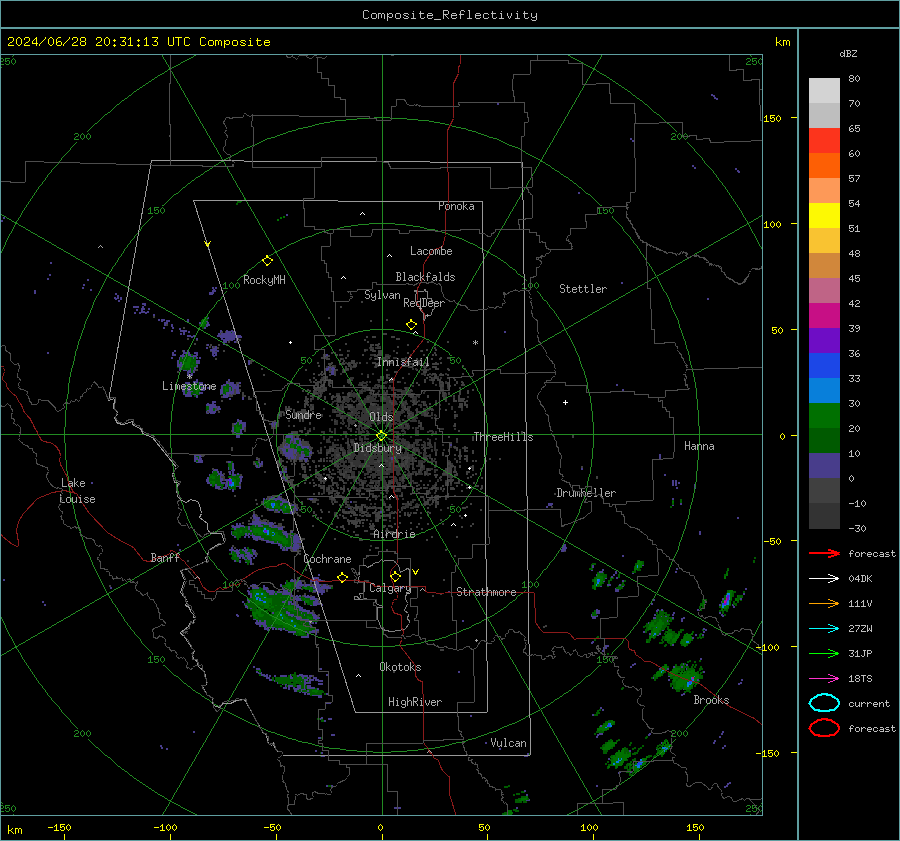The image size is (900, 841).
Task: Click the cyan current ellipse legend icon
Action: point(824,703)
